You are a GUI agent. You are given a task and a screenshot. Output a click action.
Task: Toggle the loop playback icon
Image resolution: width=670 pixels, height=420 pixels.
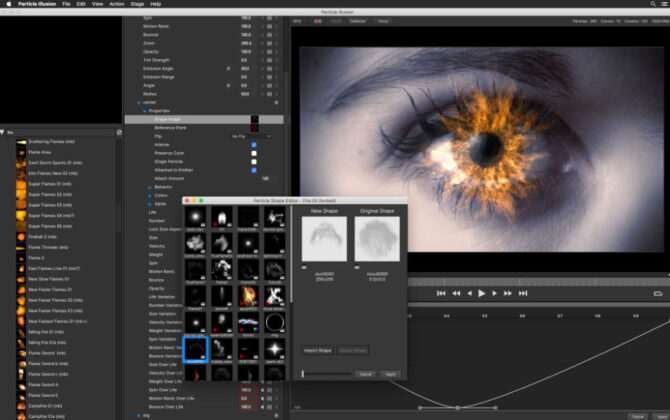tap(658, 293)
